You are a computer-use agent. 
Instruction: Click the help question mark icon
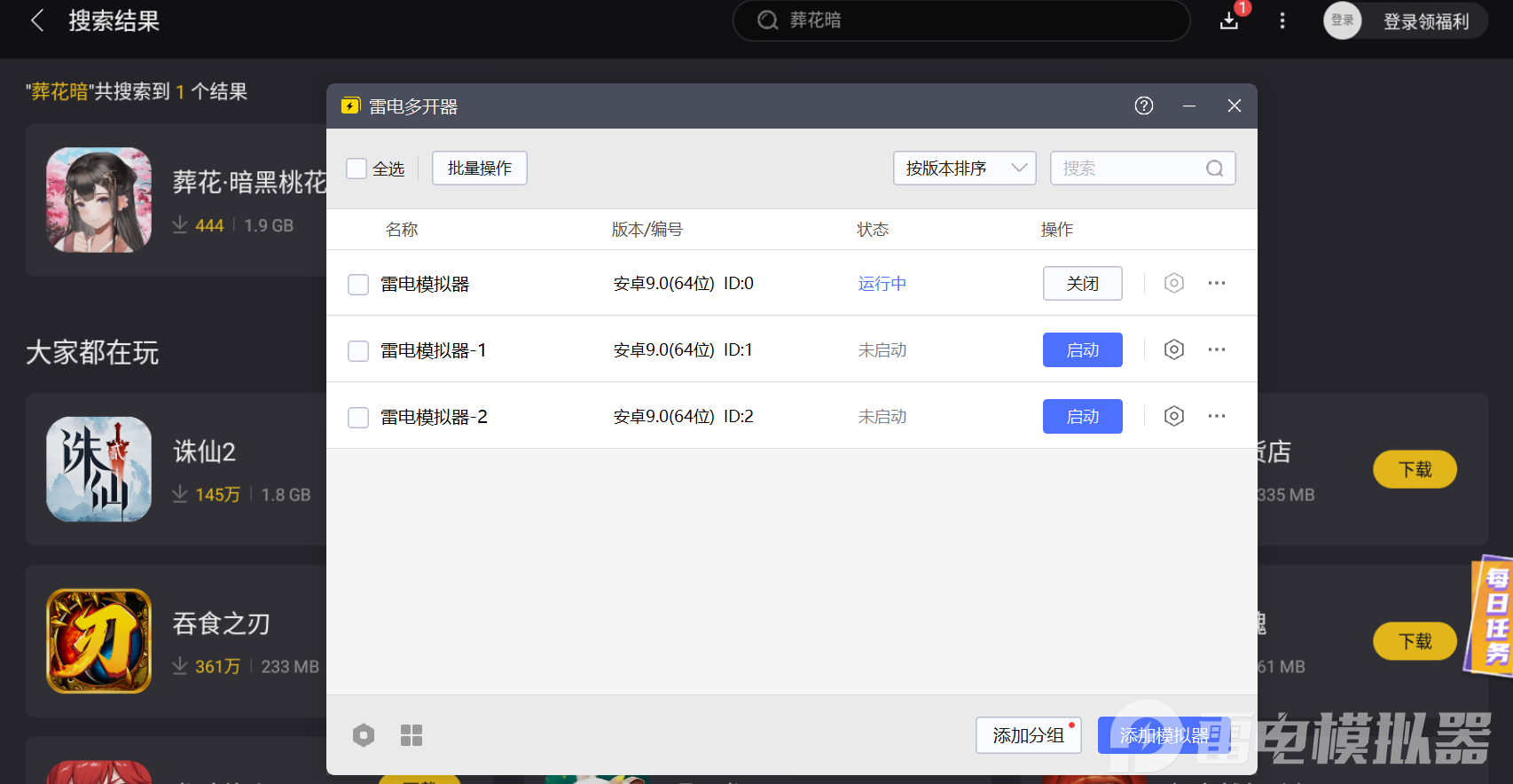[1143, 106]
